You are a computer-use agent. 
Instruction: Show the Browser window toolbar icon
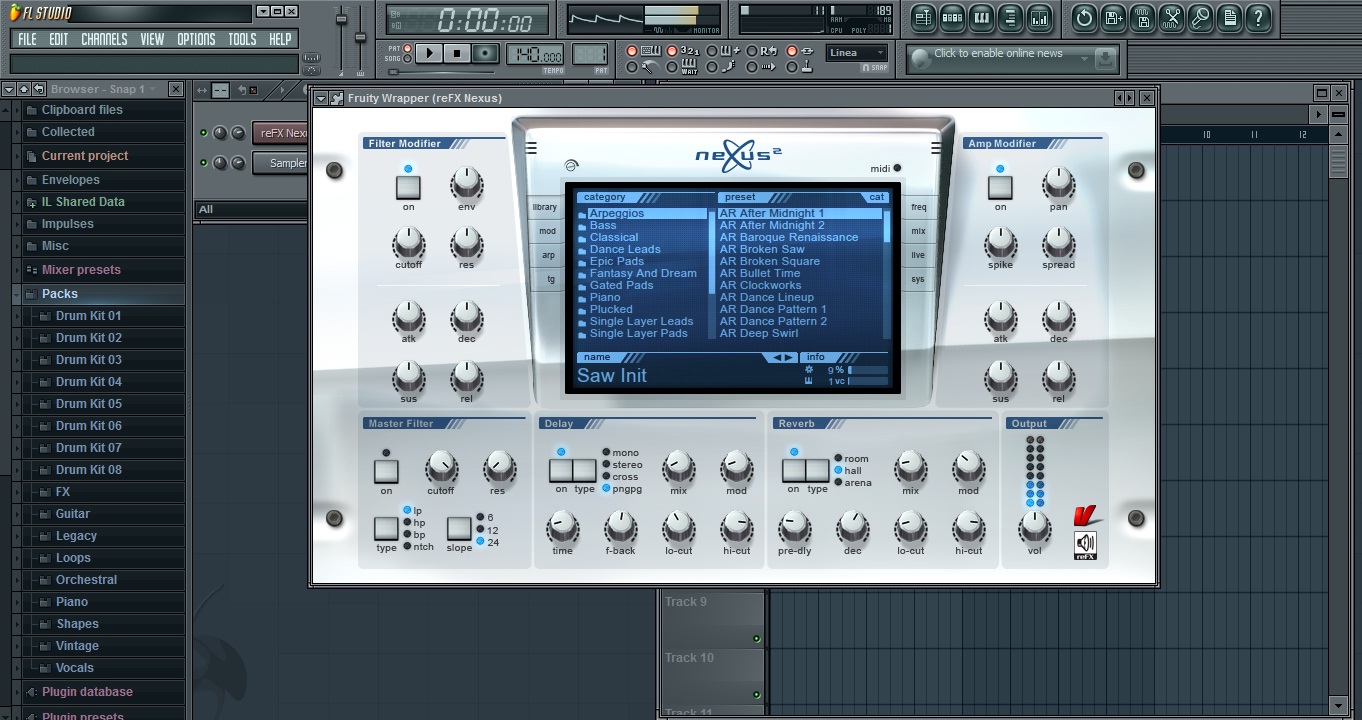click(x=1010, y=17)
